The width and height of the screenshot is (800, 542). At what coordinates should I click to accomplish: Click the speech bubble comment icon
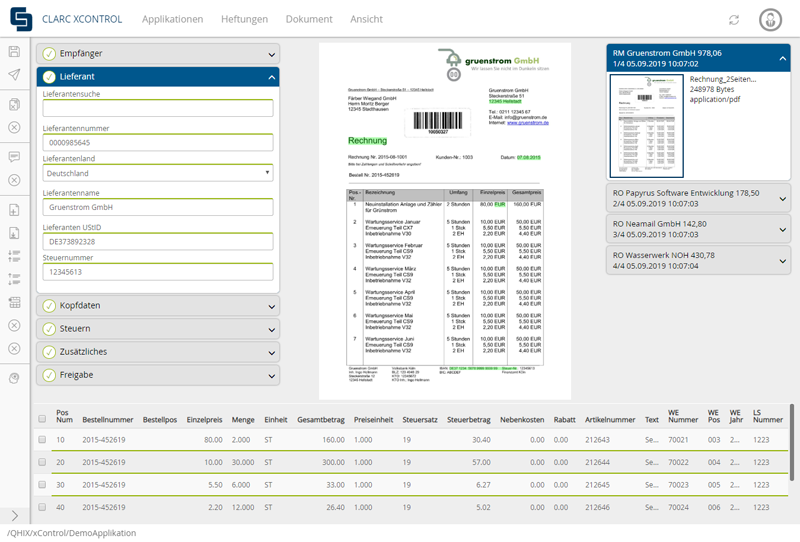pos(14,157)
